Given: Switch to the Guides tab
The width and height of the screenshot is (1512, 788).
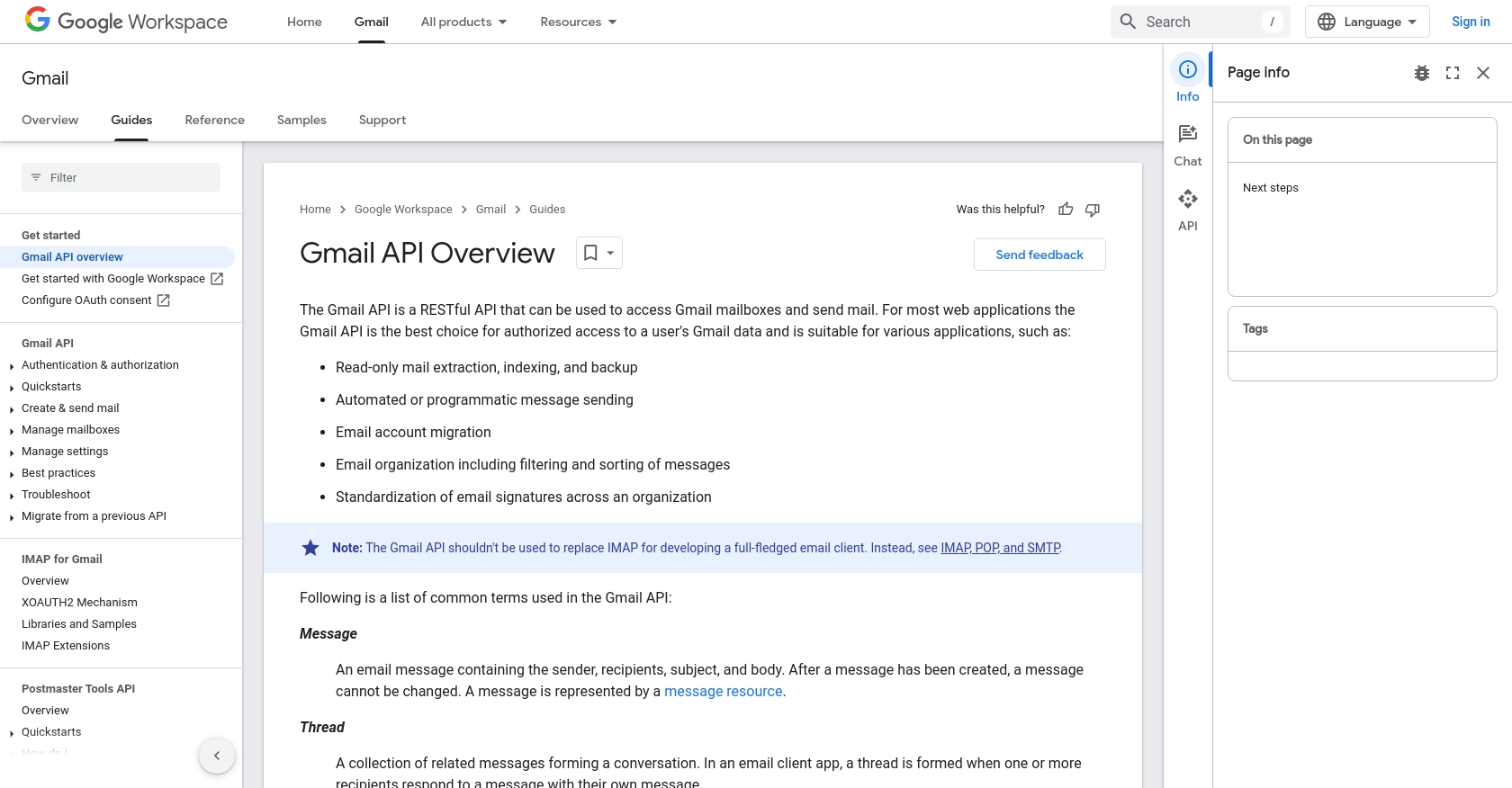Looking at the screenshot, I should point(131,120).
